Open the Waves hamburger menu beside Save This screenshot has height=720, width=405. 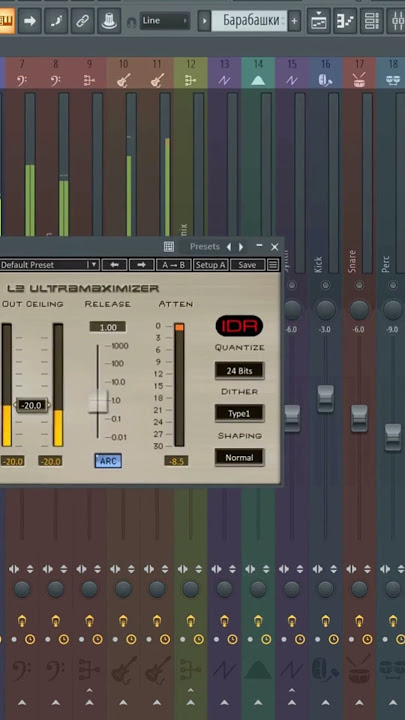273,265
